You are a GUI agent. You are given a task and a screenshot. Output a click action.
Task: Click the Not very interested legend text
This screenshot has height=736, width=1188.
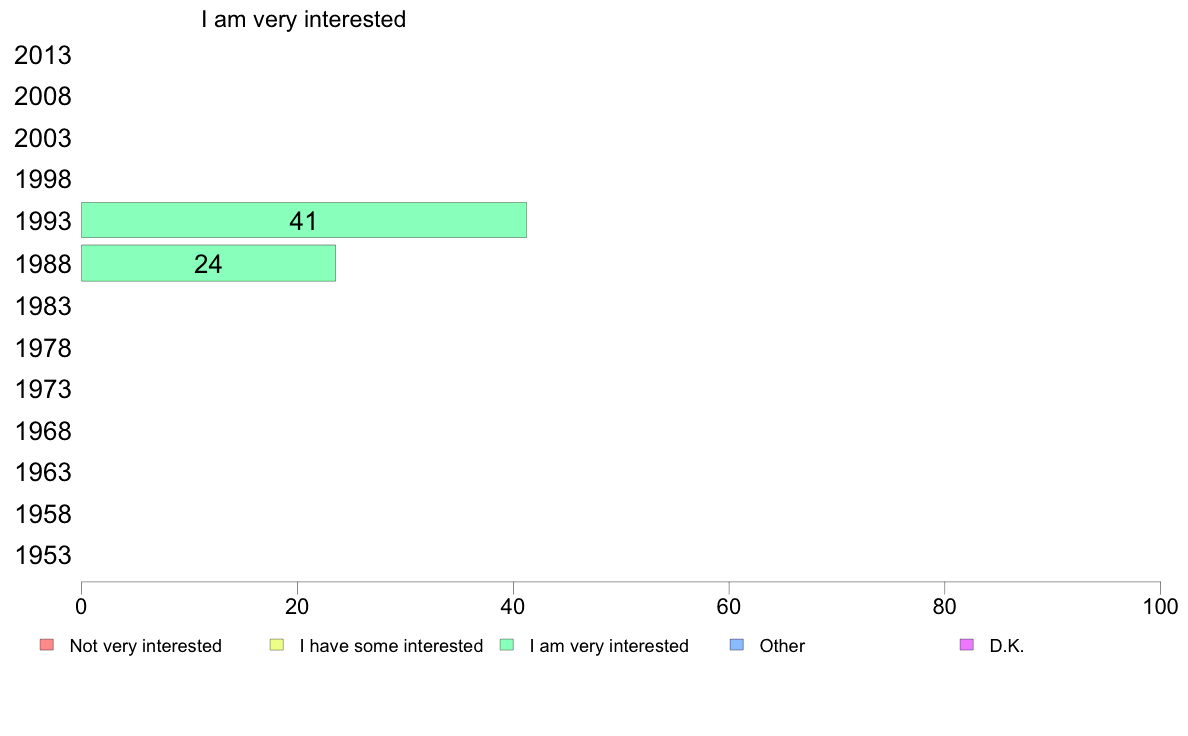point(145,646)
